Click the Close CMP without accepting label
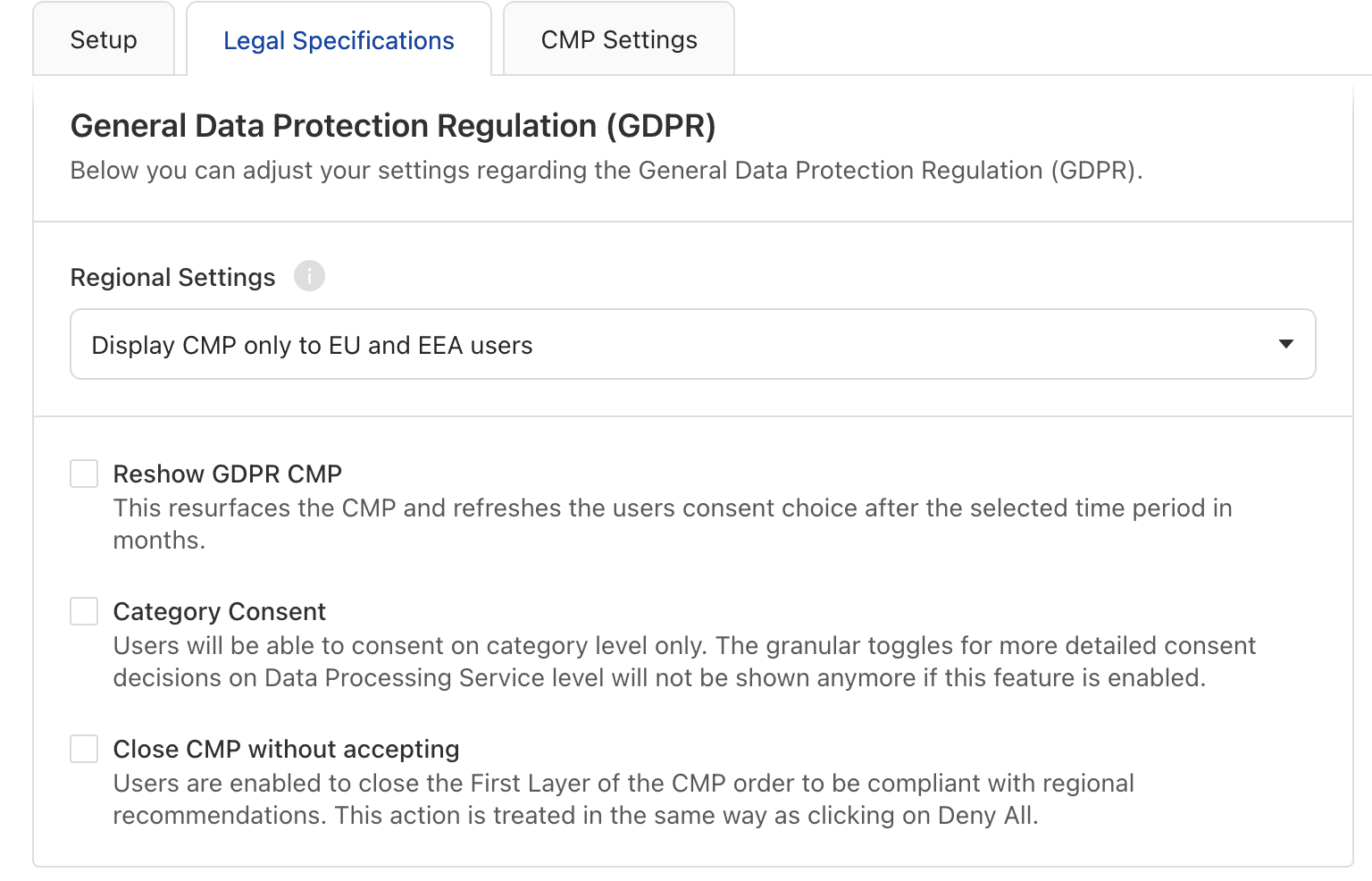The image size is (1372, 881). tap(286, 749)
